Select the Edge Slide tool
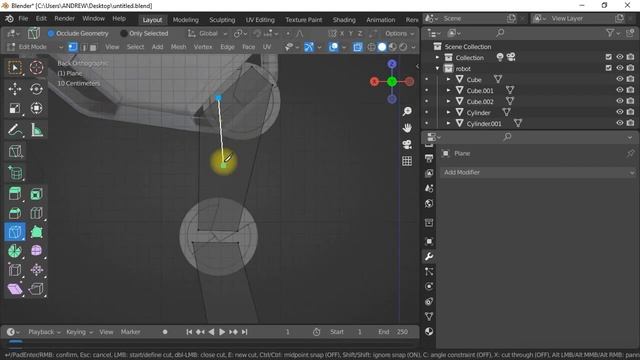640x360 pixels. (15, 270)
